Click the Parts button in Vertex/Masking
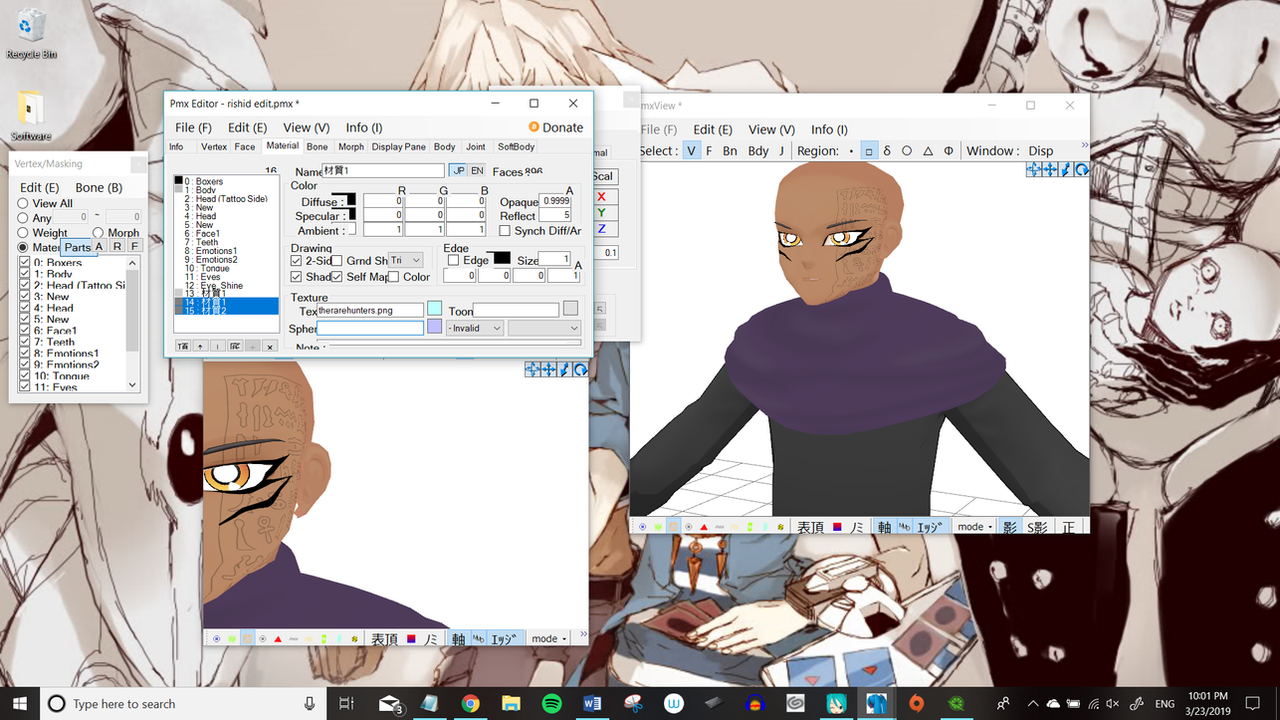 click(x=77, y=247)
